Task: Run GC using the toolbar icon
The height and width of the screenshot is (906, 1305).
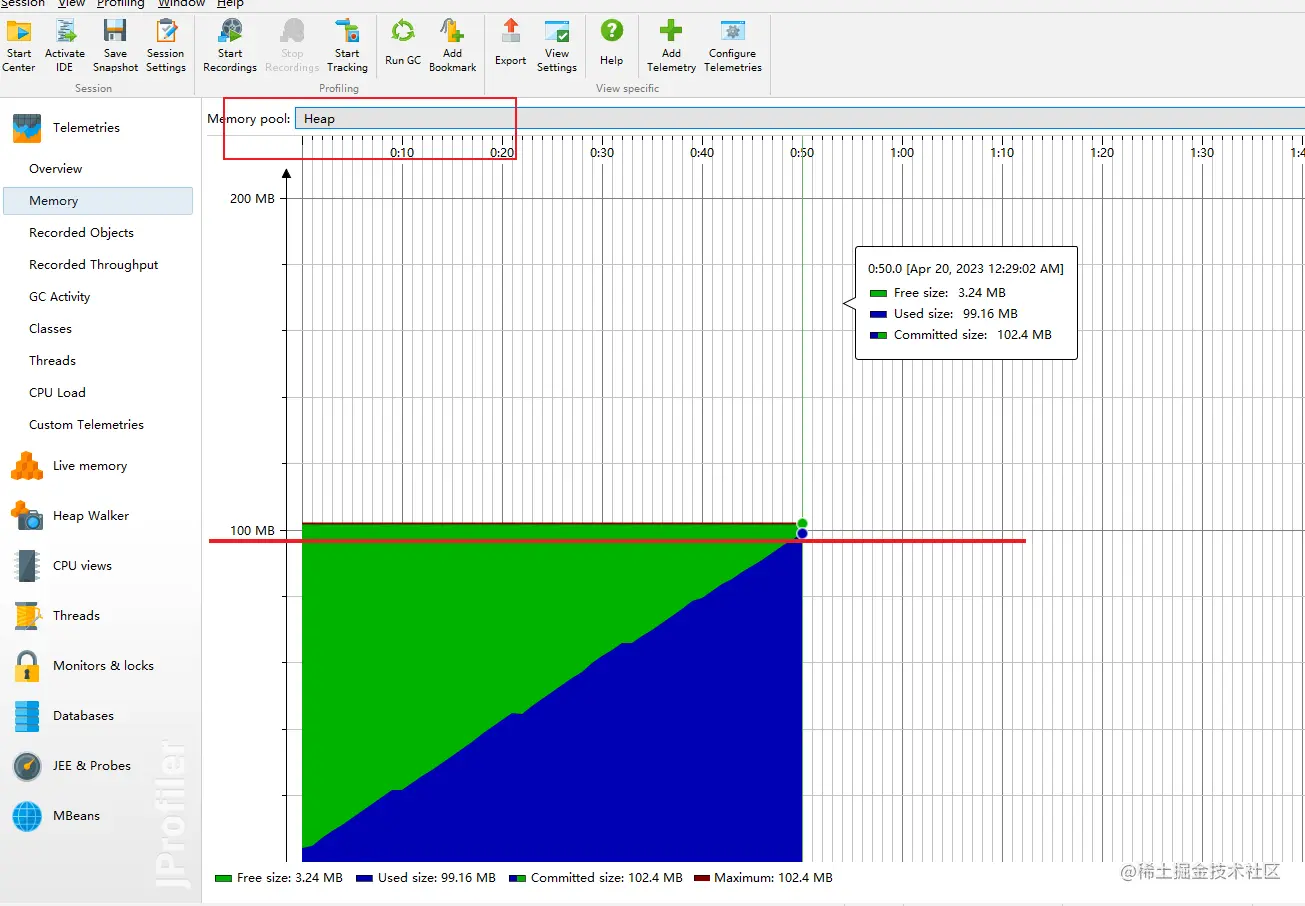Action: 403,31
